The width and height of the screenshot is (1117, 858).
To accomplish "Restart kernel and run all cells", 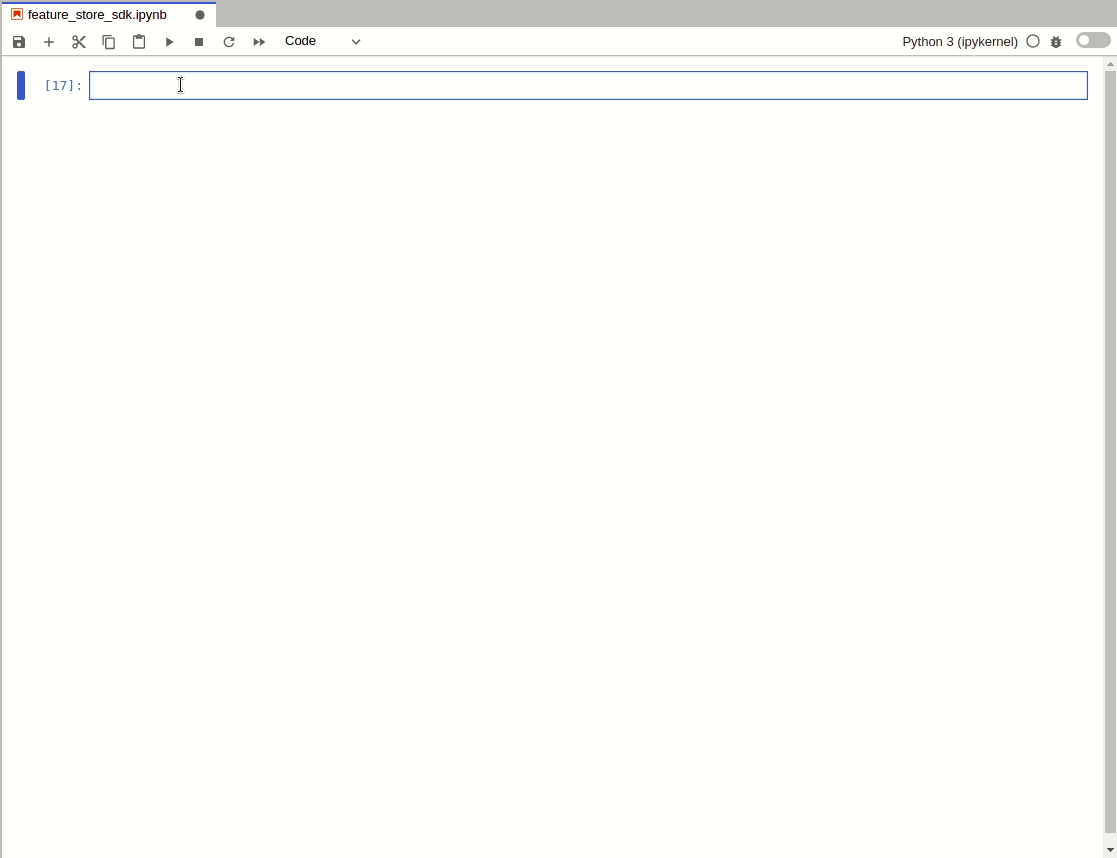I will pos(259,42).
